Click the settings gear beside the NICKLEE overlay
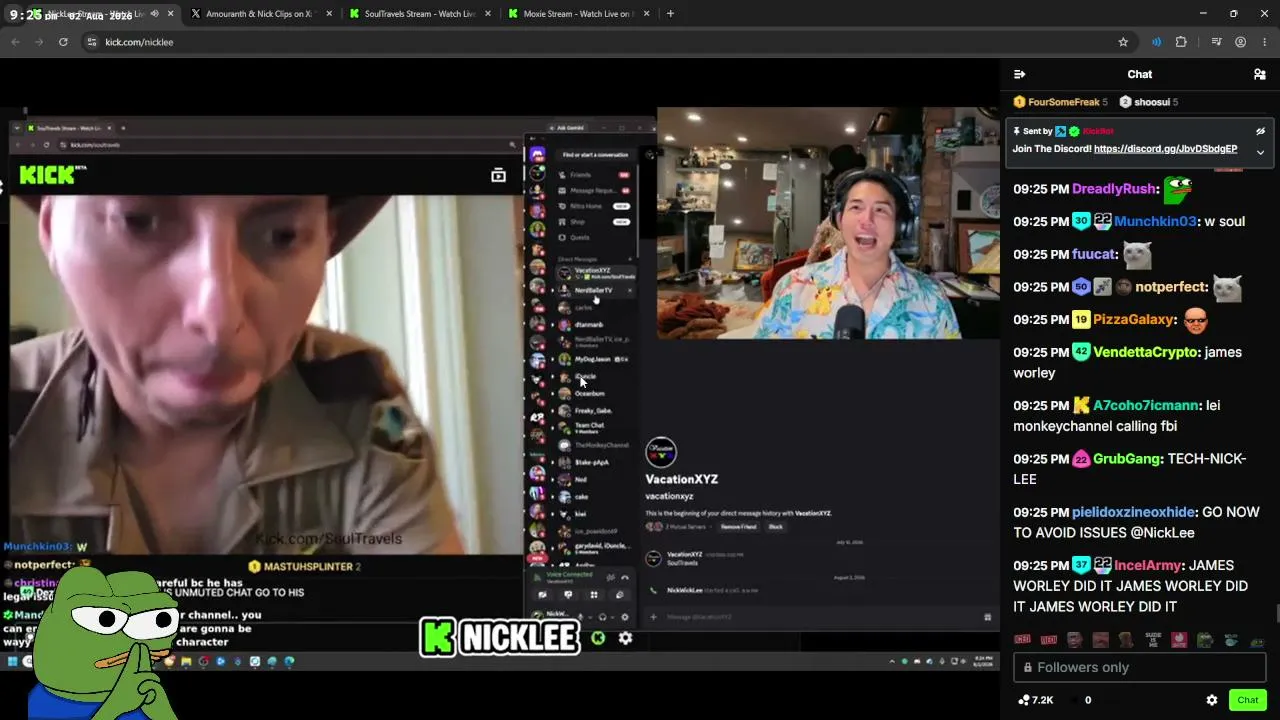The height and width of the screenshot is (720, 1280). tap(625, 638)
